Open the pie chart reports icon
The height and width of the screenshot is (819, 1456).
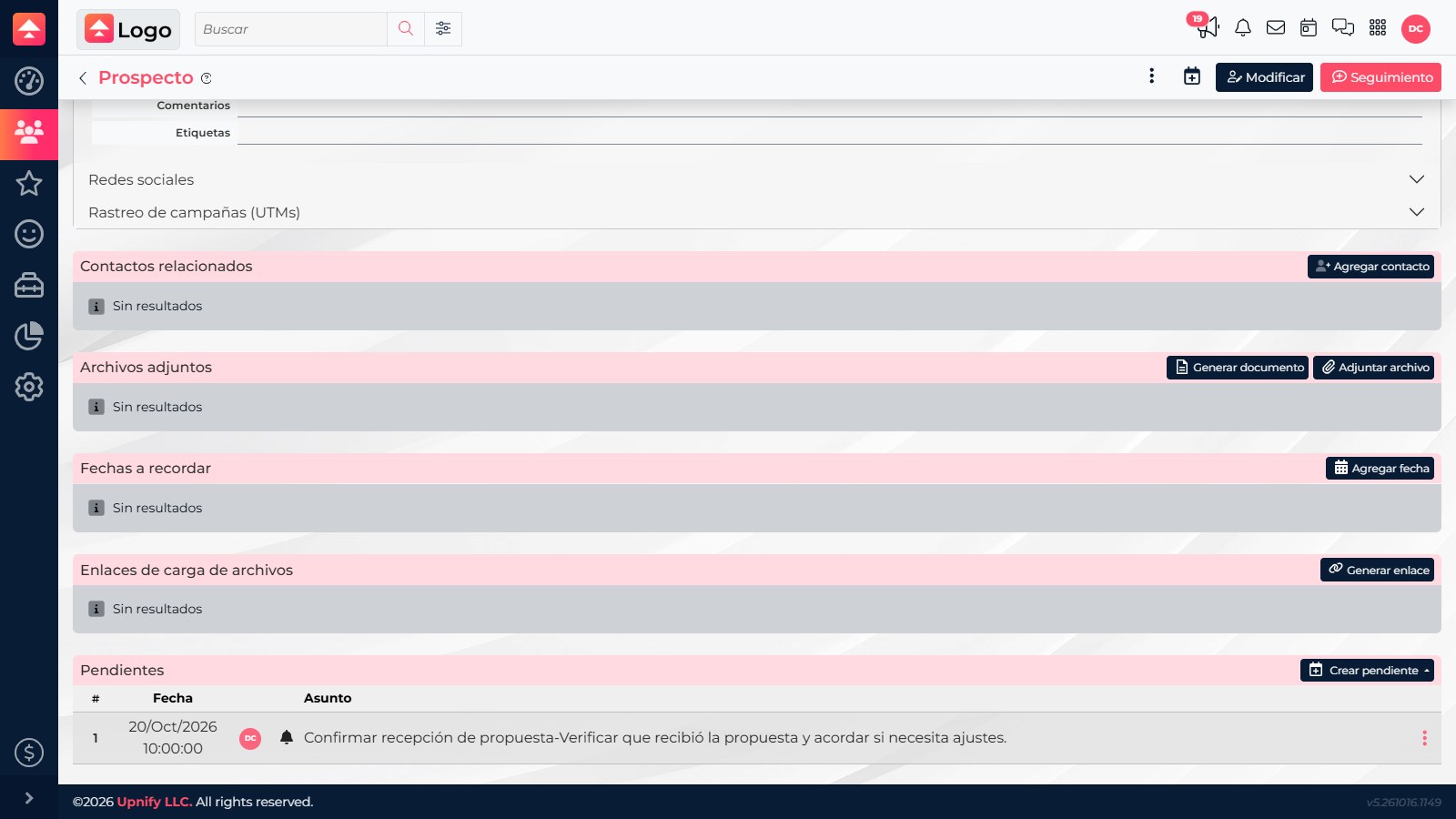click(x=29, y=336)
